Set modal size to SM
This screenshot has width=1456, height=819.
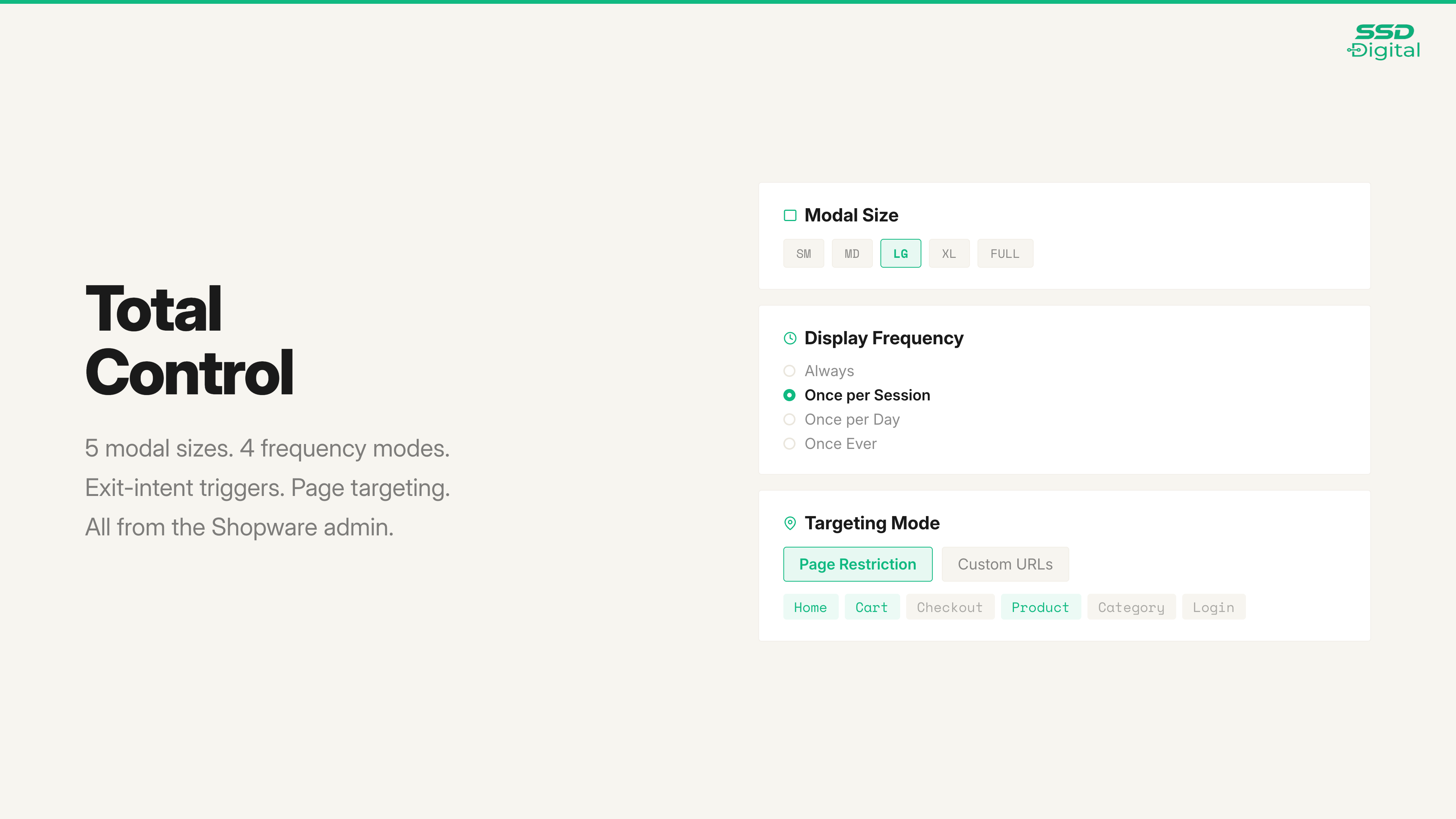click(803, 254)
